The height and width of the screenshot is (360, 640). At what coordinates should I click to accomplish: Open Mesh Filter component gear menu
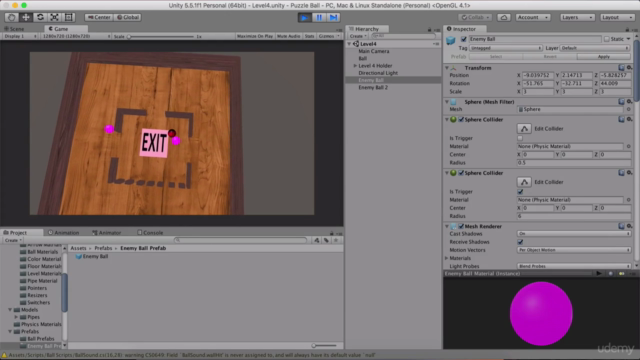click(x=629, y=102)
